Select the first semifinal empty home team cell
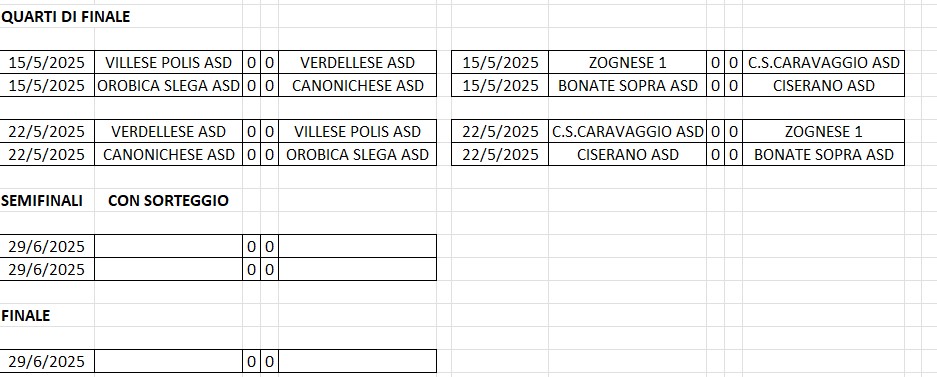The image size is (937, 377). coord(169,246)
